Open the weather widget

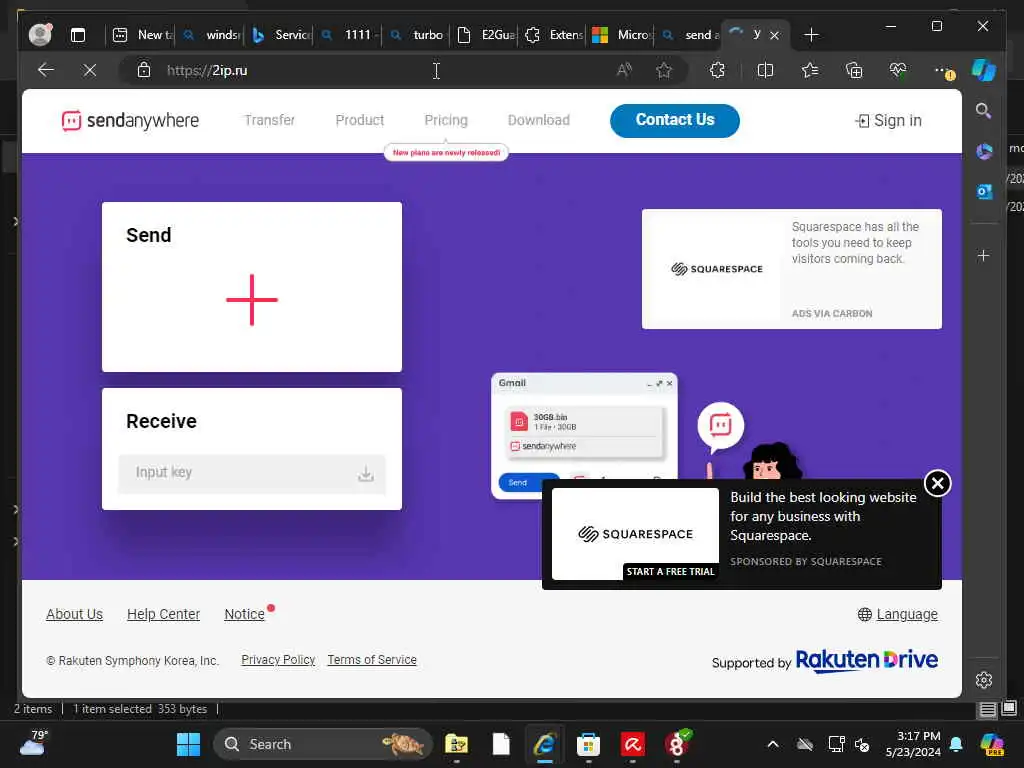33,743
